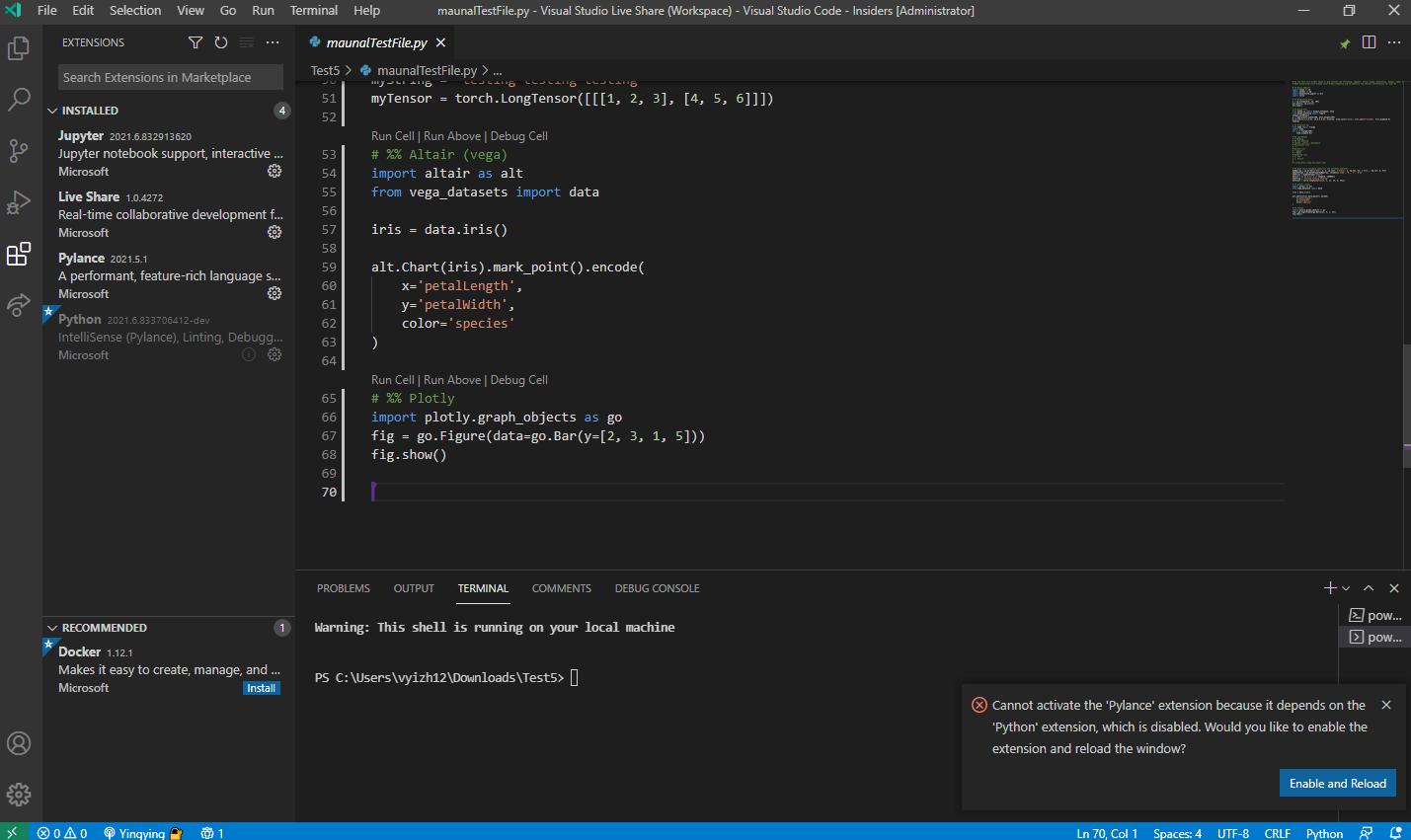
Task: Open the Terminal menu
Action: coord(313,11)
